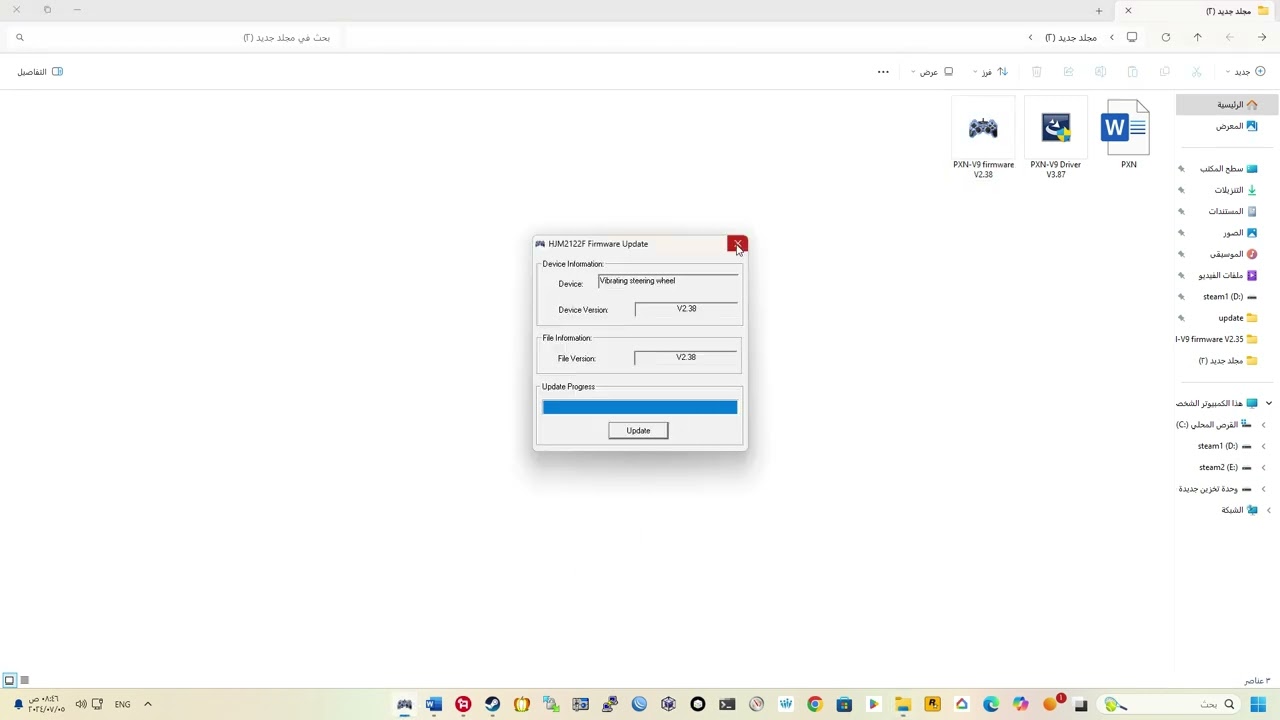Click the Refresh icon in Explorer
This screenshot has width=1280, height=720.
[1165, 38]
